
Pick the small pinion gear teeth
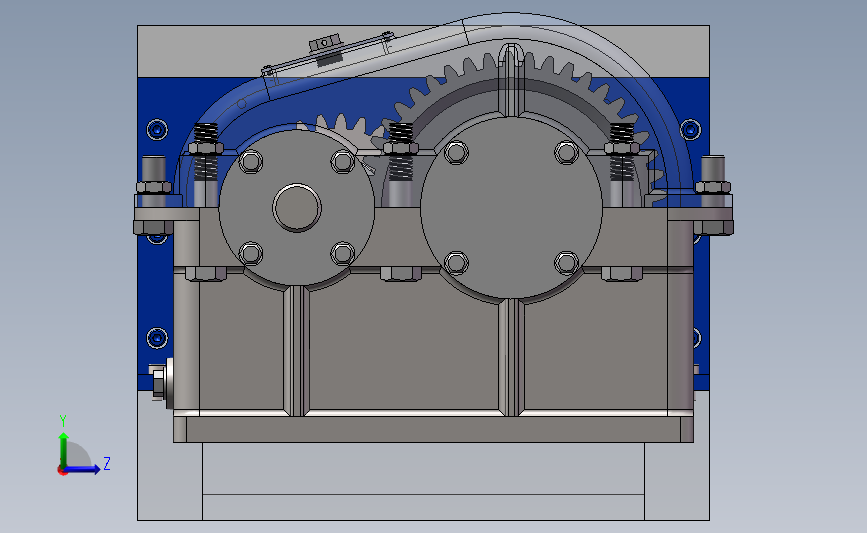(x=343, y=128)
